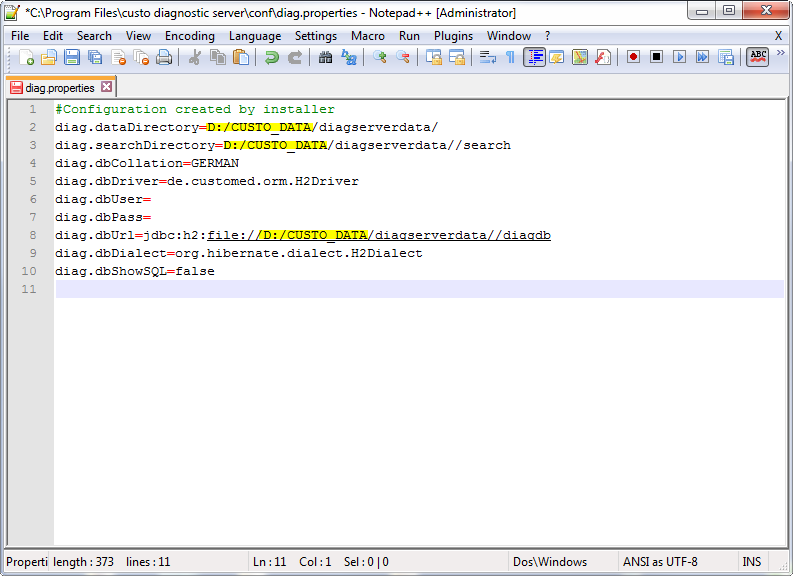Stop macro recording with black square
Viewport: 793px width, 576px height.
coord(656,57)
